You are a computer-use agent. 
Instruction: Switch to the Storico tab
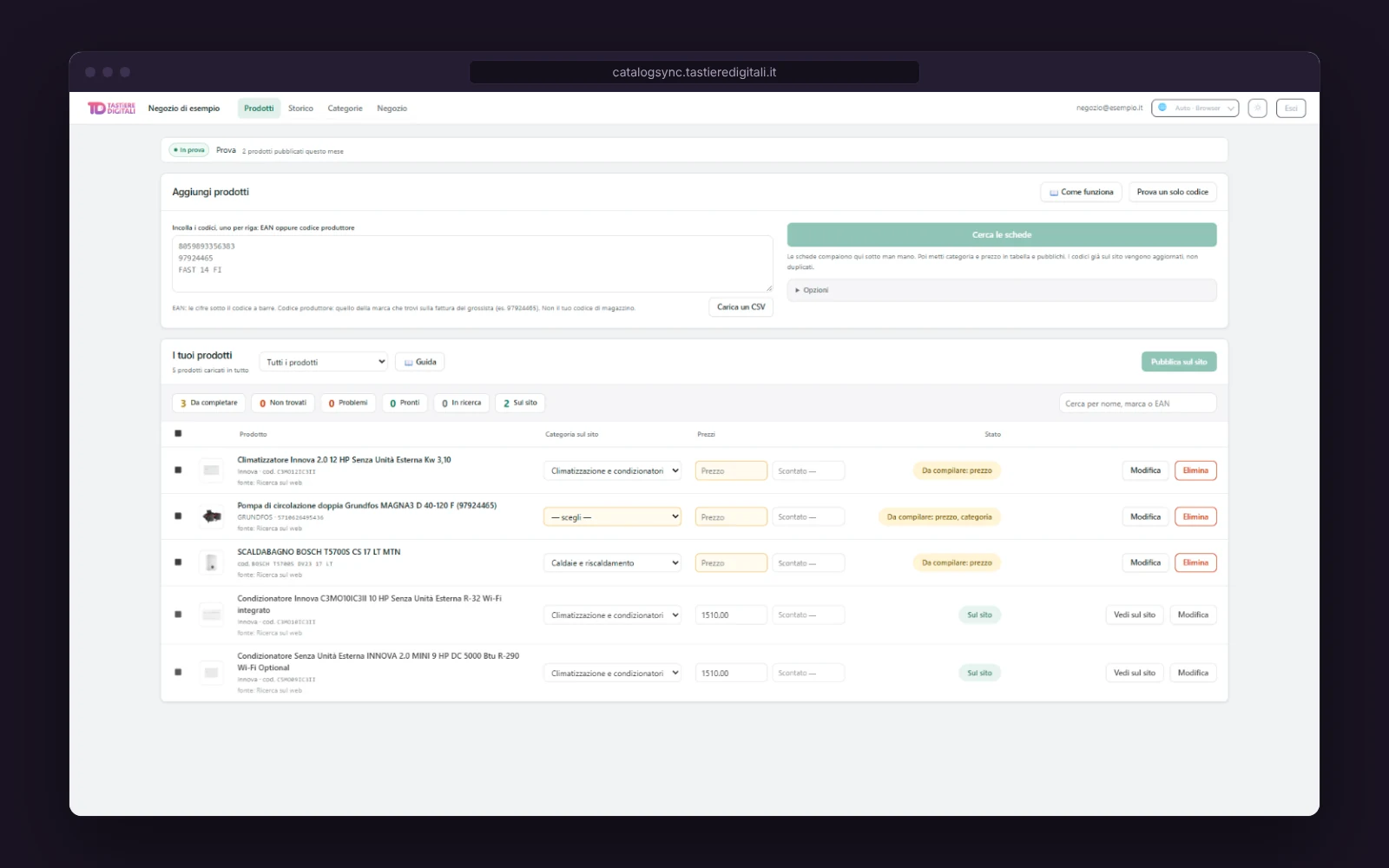[x=300, y=108]
